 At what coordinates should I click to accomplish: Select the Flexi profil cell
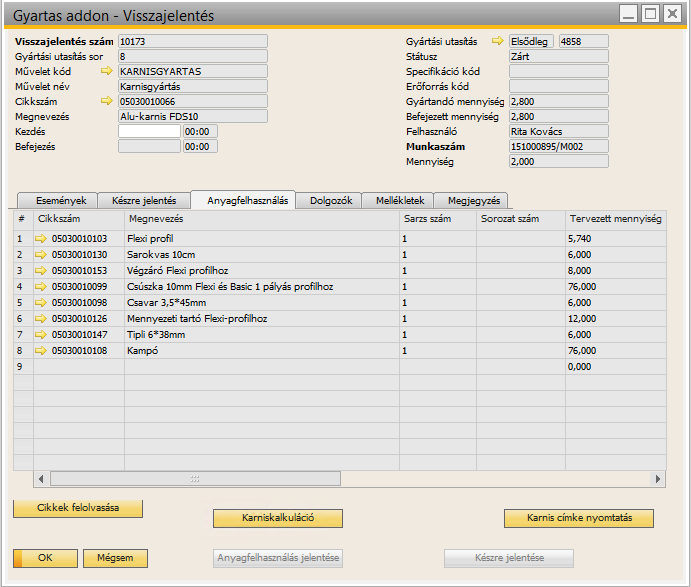coord(262,238)
